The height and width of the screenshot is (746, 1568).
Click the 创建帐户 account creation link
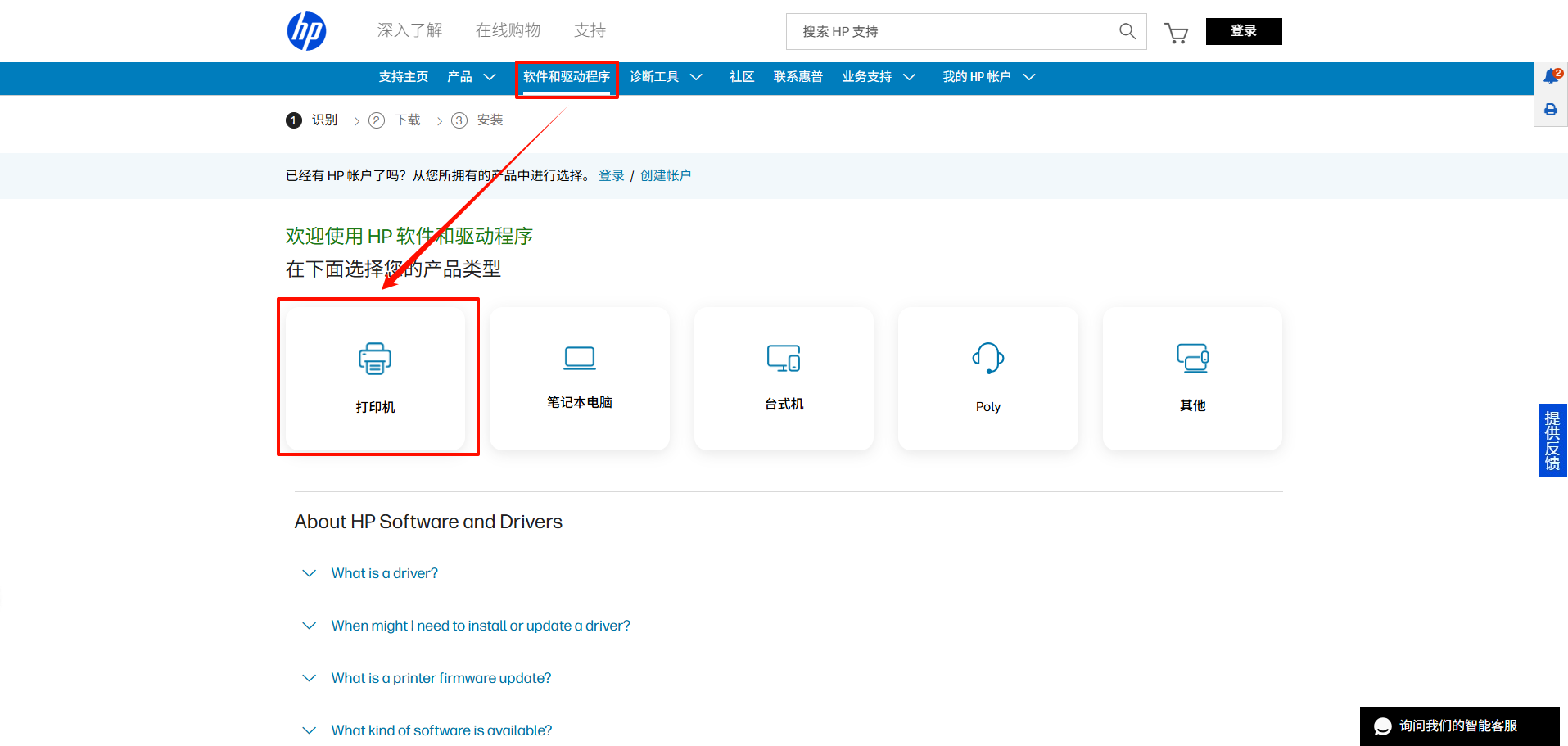[666, 175]
